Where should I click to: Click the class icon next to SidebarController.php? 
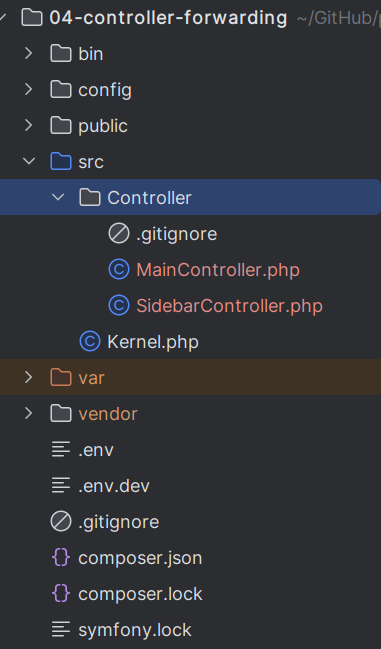[x=119, y=306]
